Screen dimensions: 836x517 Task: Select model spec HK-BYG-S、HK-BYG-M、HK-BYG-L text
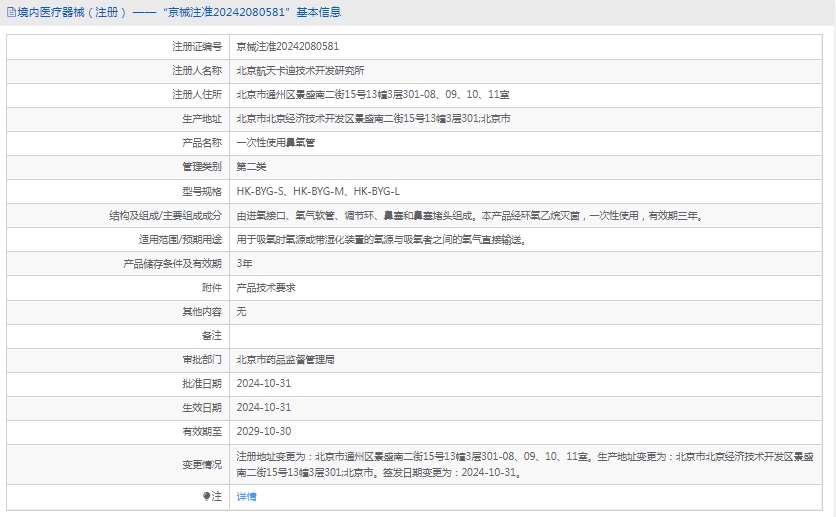click(318, 191)
